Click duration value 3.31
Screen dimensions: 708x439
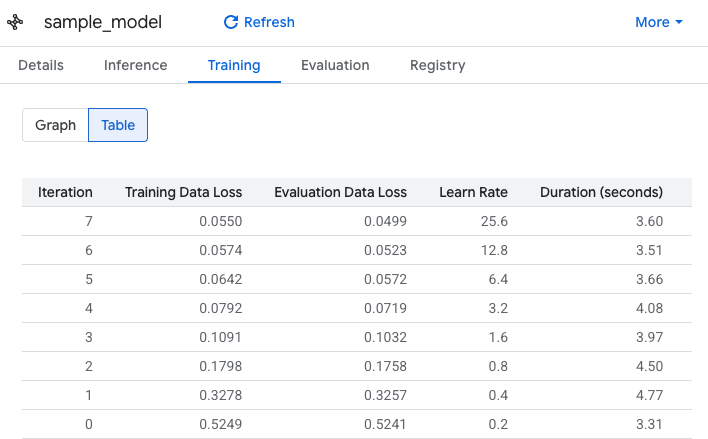point(649,424)
